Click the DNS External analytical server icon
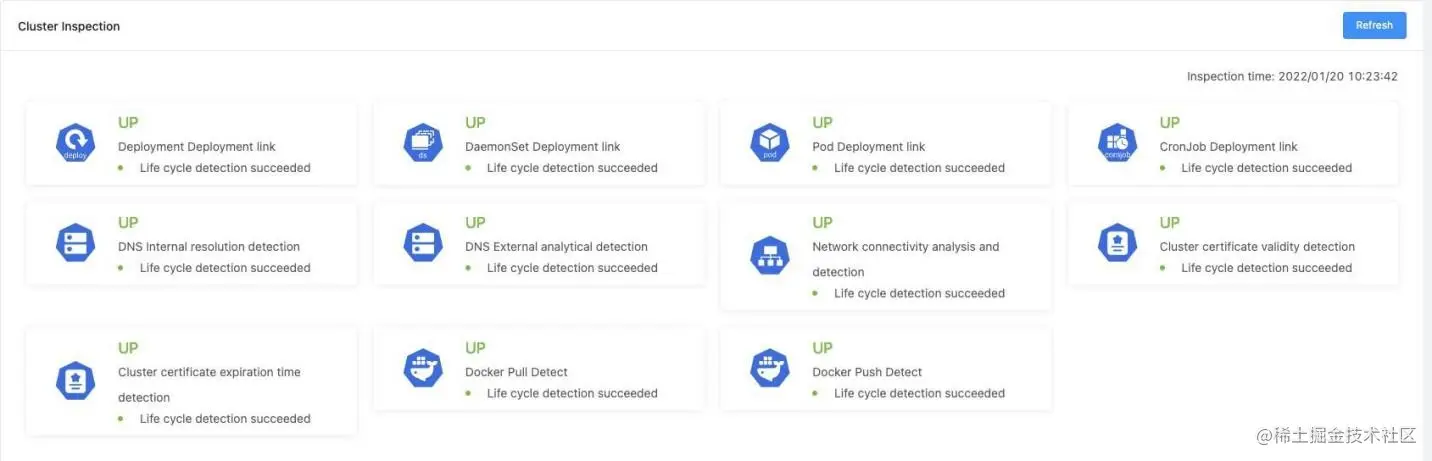 [422, 243]
